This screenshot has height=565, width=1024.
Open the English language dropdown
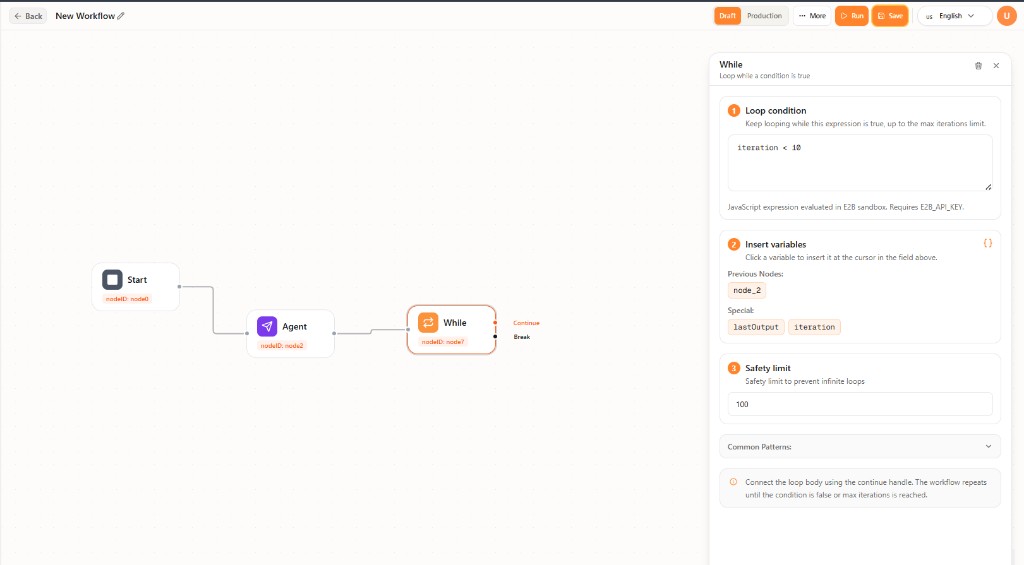point(954,16)
